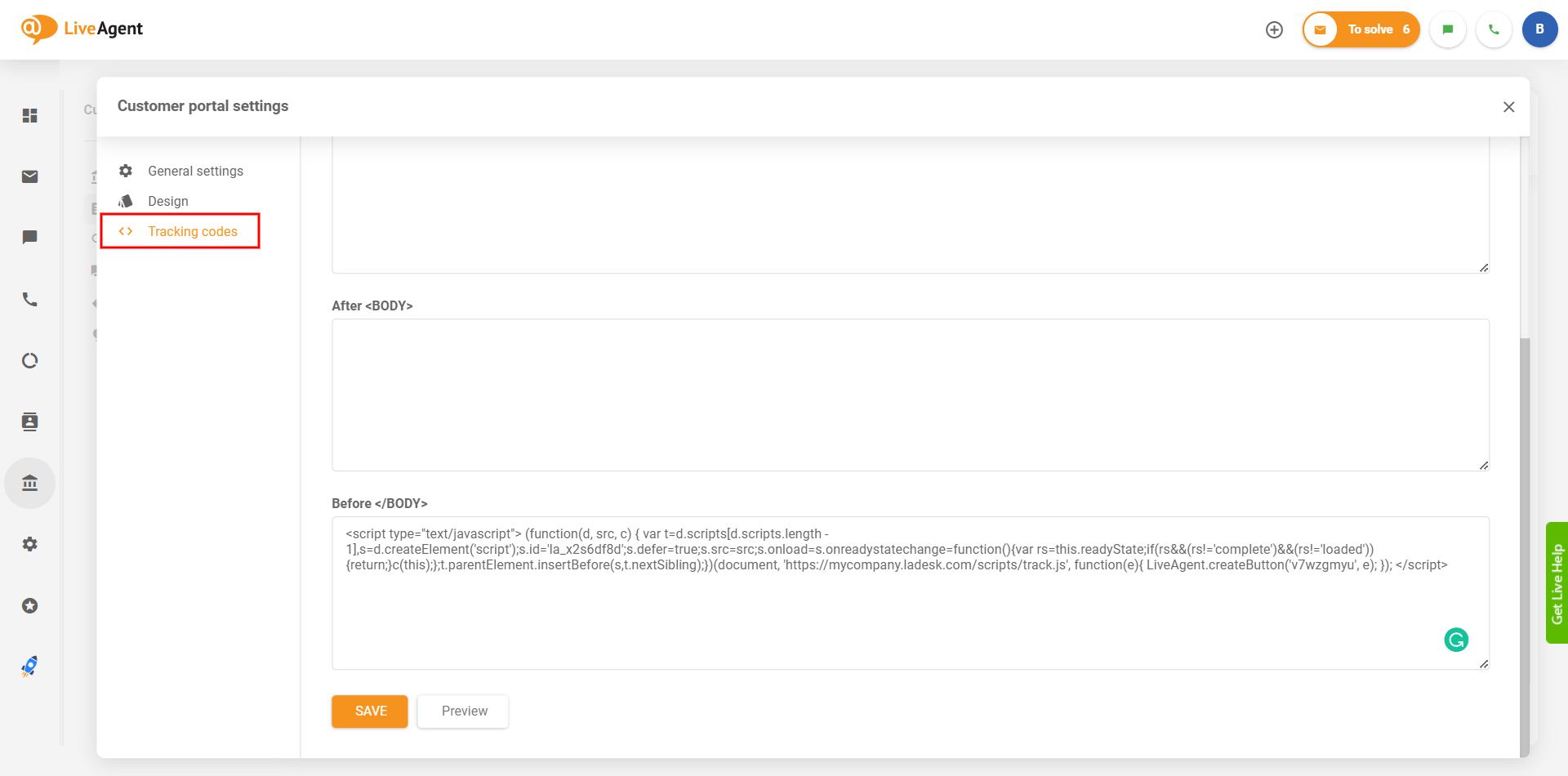Click the green chat status button
Viewport: 1568px width, 776px height.
pos(1448,30)
